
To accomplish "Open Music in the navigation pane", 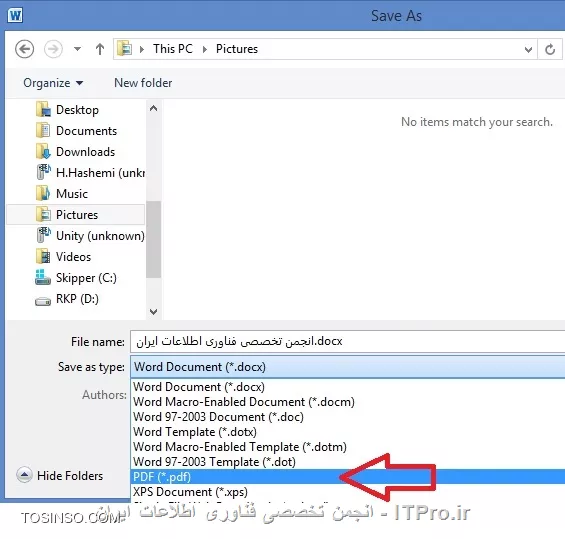I will click(72, 194).
